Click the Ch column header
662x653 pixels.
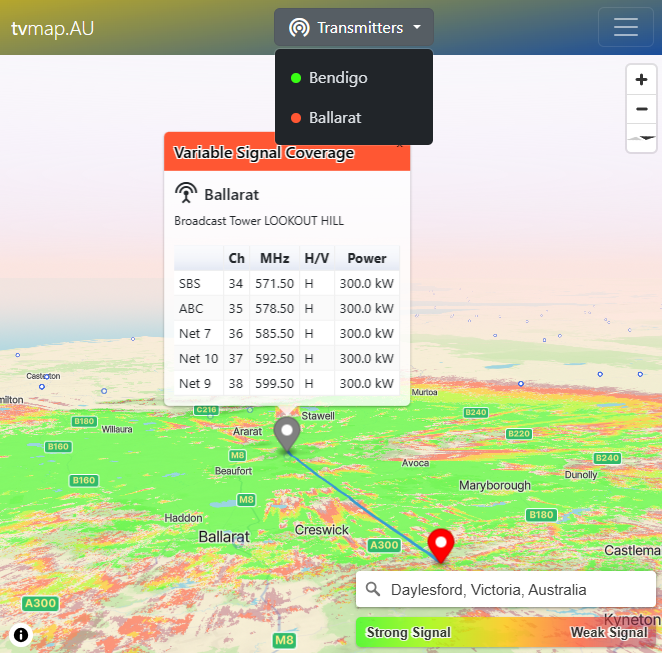tap(236, 258)
